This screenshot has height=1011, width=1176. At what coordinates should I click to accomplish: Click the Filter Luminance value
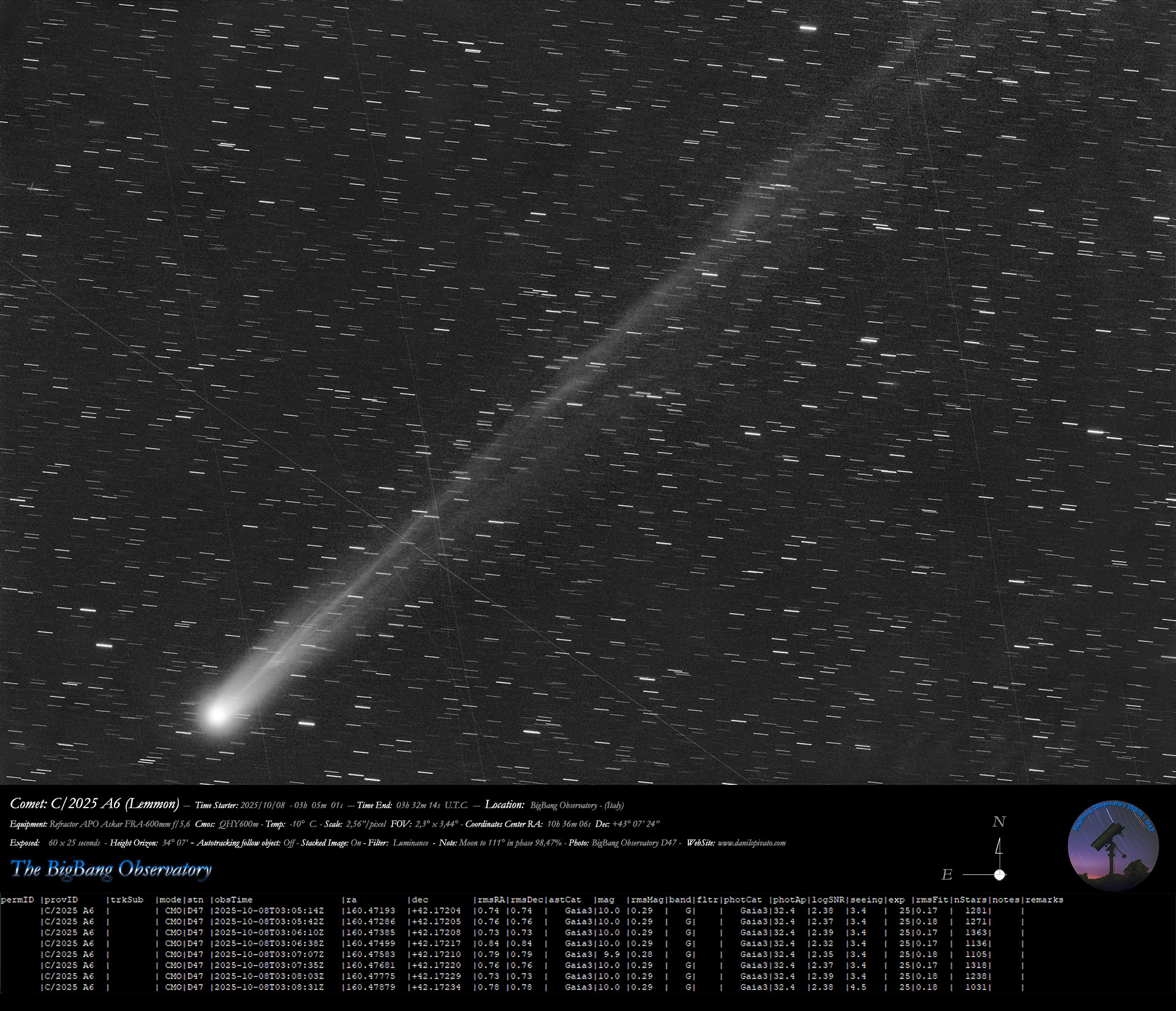coord(410,843)
